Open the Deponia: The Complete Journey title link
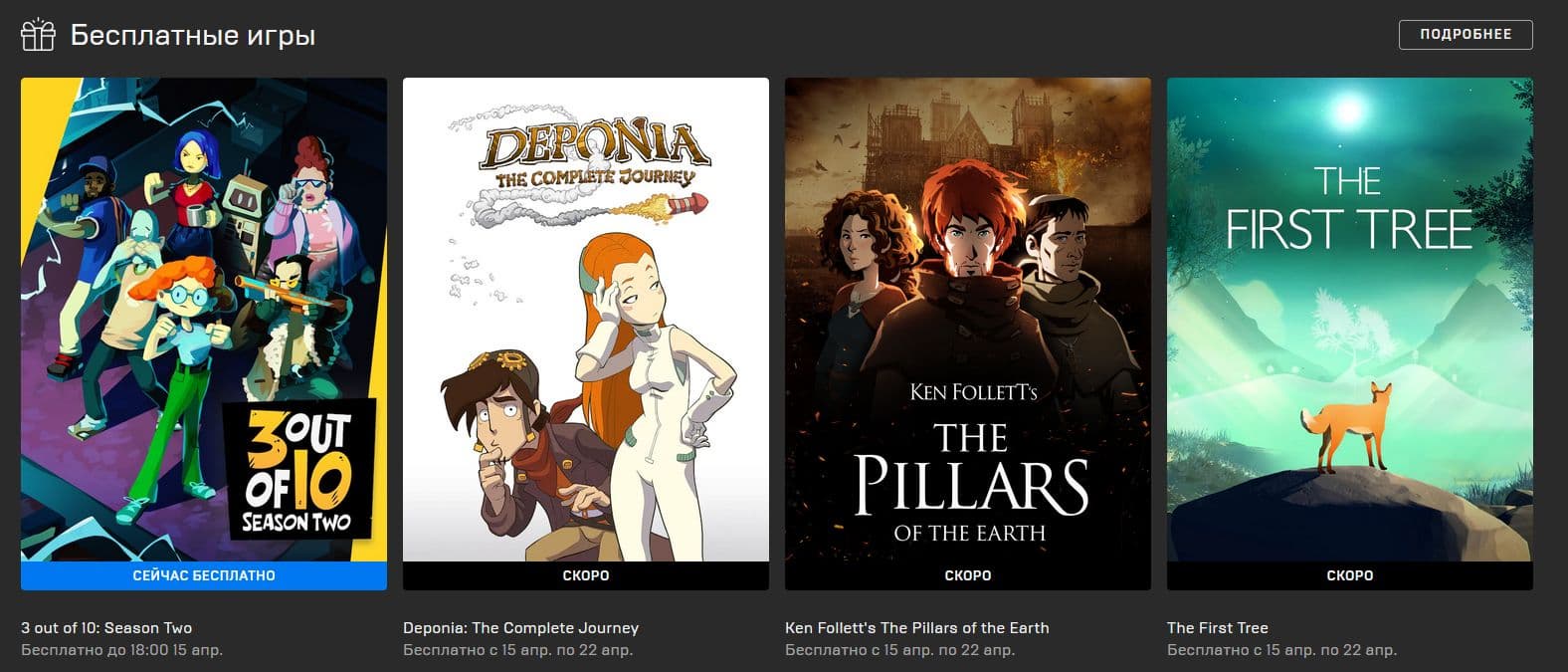This screenshot has height=672, width=1568. (520, 628)
